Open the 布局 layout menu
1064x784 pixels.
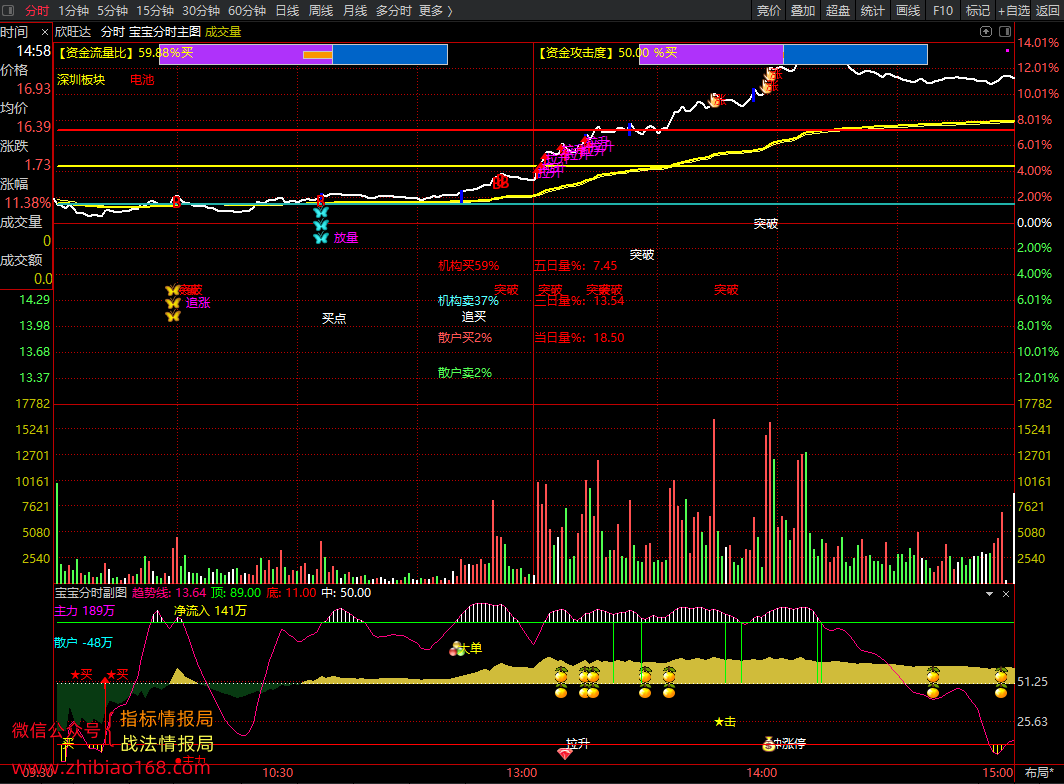(x=1039, y=772)
